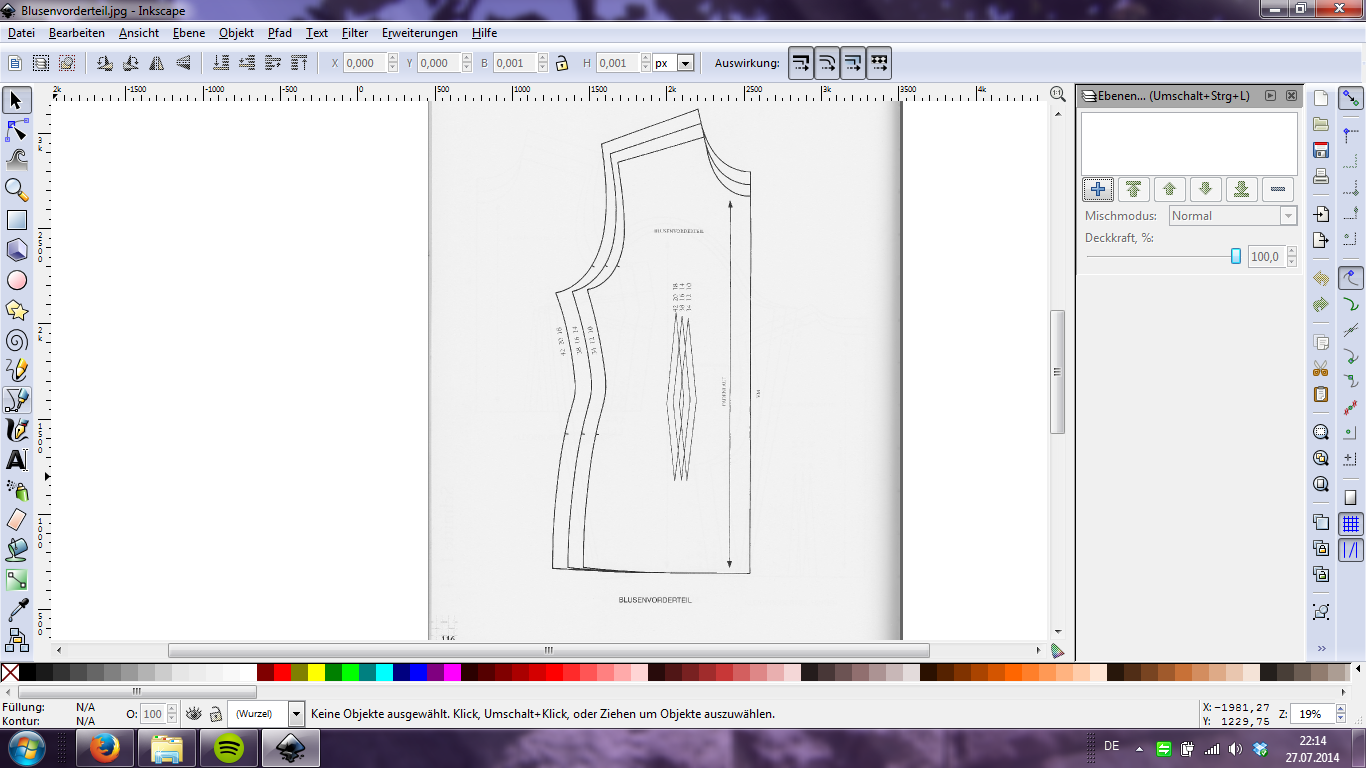The image size is (1366, 768).
Task: Expand the Mischmodus blend mode dropdown
Action: pyautogui.click(x=1288, y=216)
